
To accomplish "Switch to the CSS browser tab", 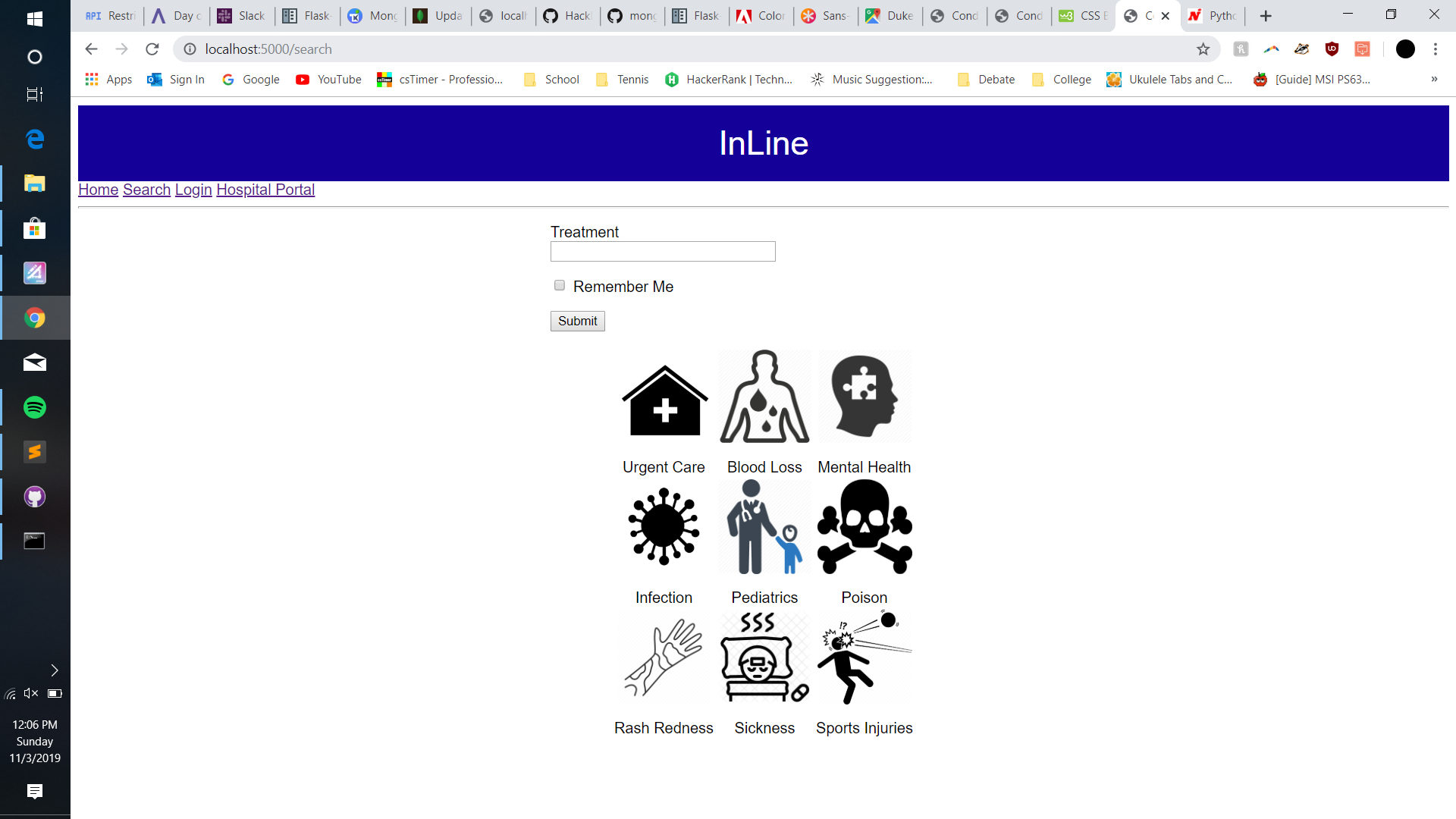I will tap(1083, 16).
